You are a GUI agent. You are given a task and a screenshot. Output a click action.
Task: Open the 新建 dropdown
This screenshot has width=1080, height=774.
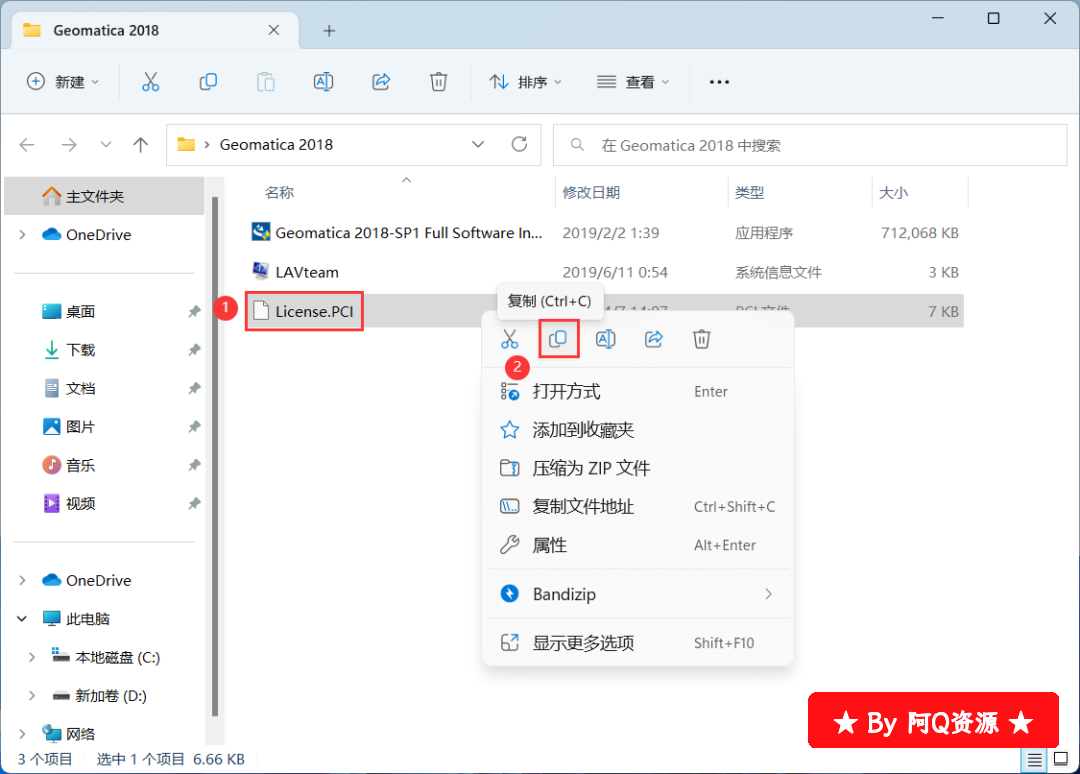63,82
